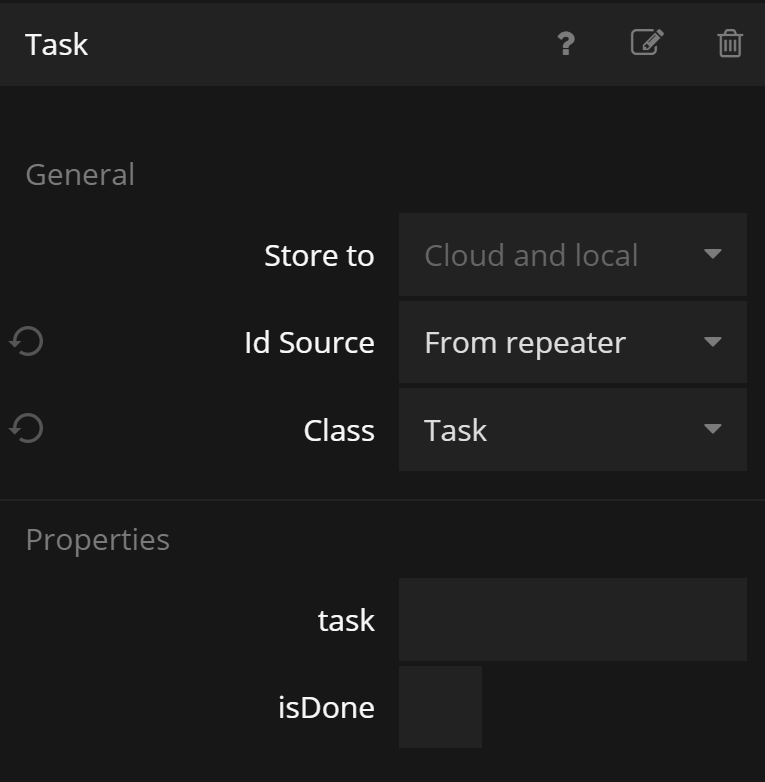Open help for the Task component
Screen dimensions: 765x782
pyautogui.click(x=566, y=44)
